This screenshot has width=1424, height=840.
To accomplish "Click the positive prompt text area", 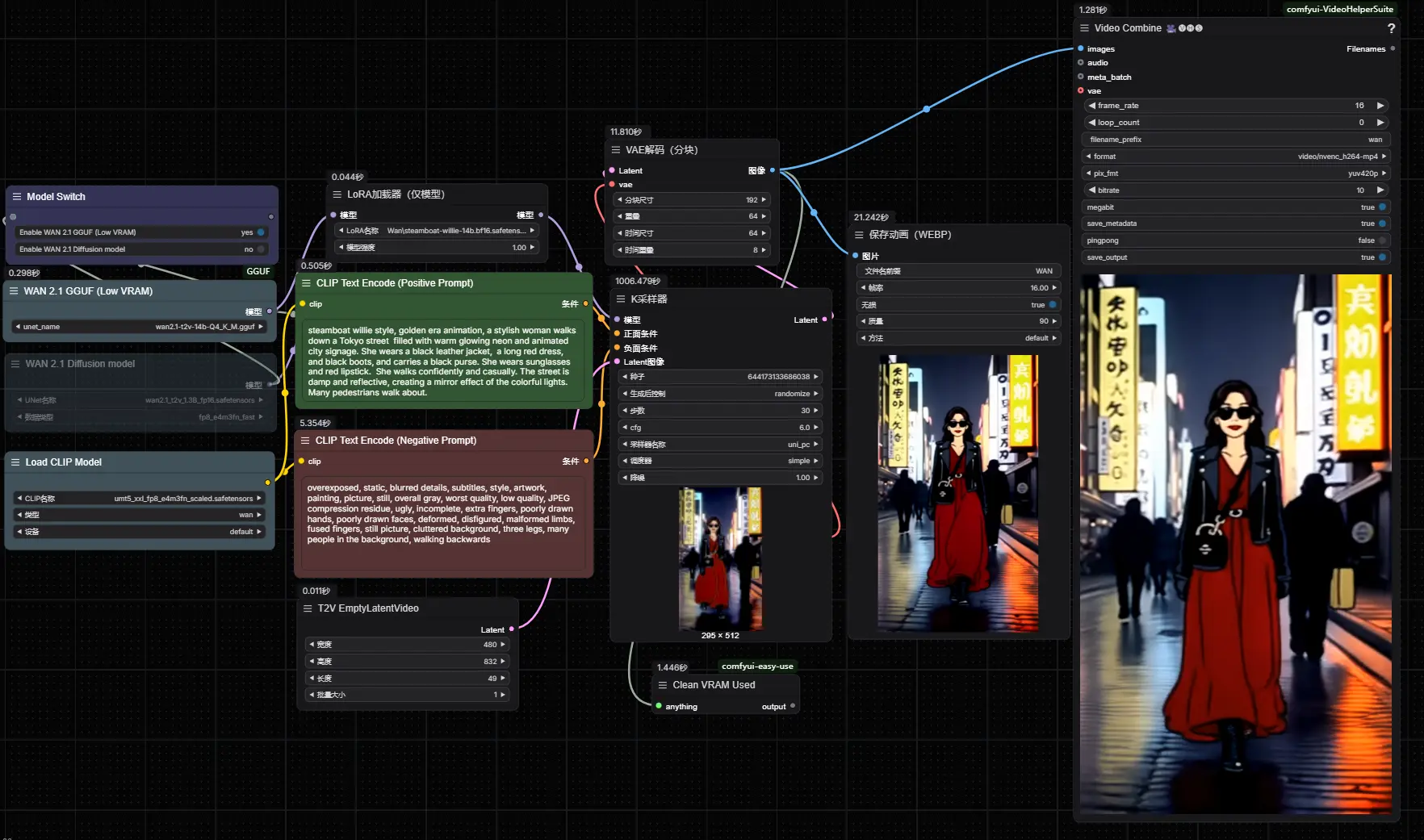I will (x=442, y=361).
